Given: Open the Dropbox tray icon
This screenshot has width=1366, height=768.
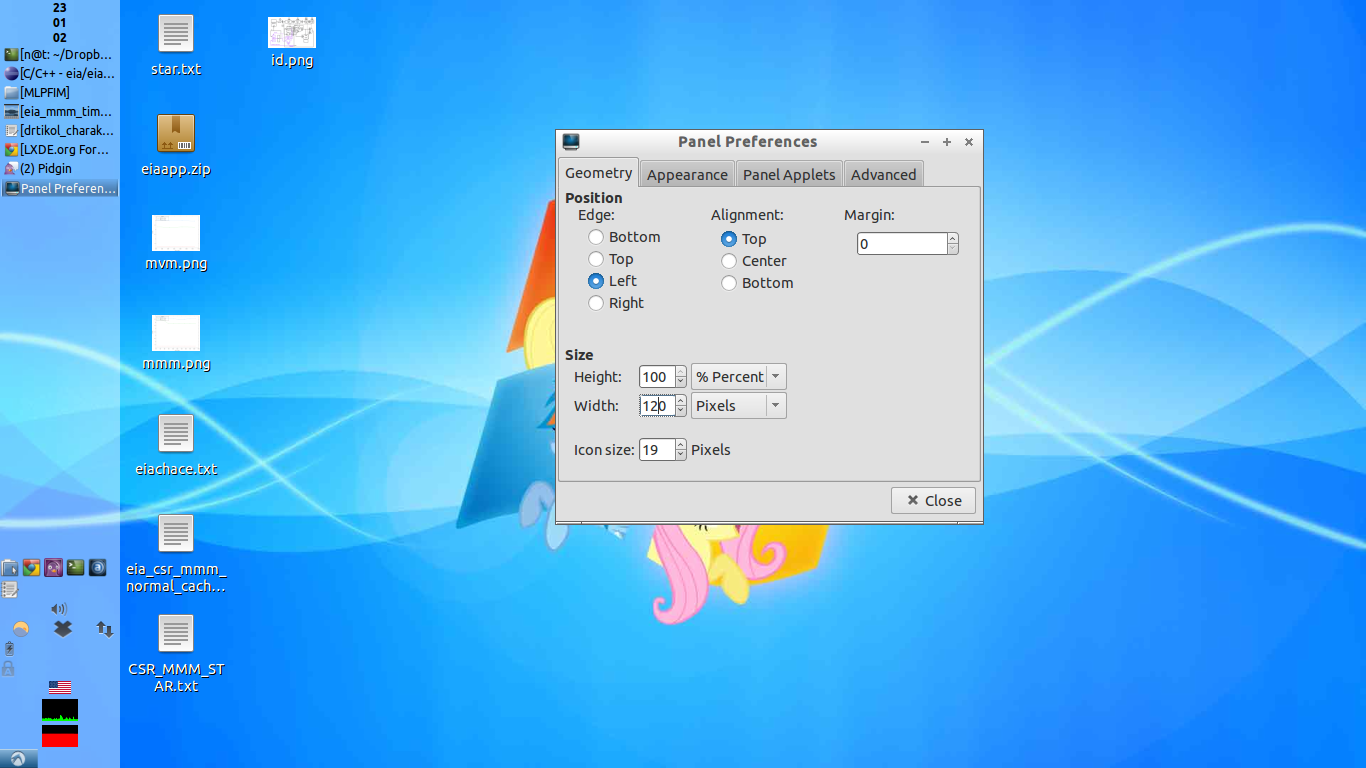Looking at the screenshot, I should click(x=62, y=629).
